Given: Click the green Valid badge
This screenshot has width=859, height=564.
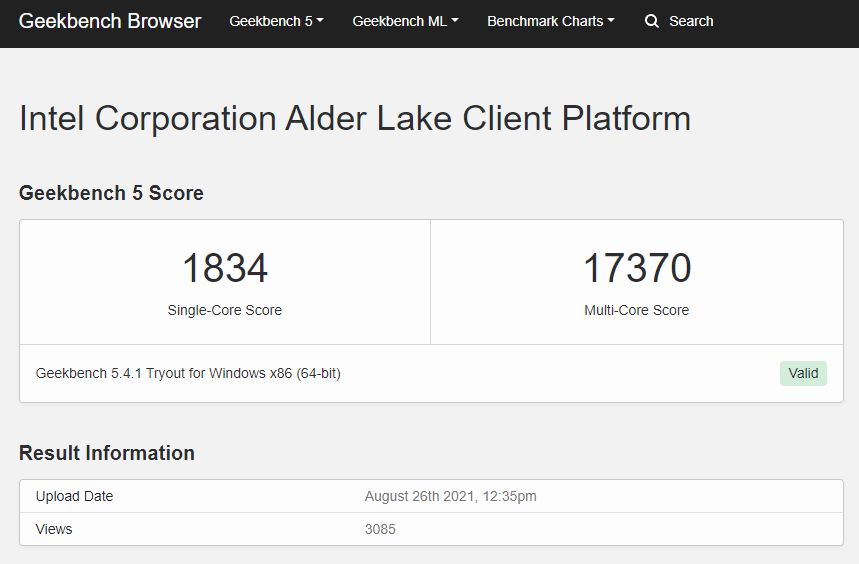Looking at the screenshot, I should pos(803,373).
